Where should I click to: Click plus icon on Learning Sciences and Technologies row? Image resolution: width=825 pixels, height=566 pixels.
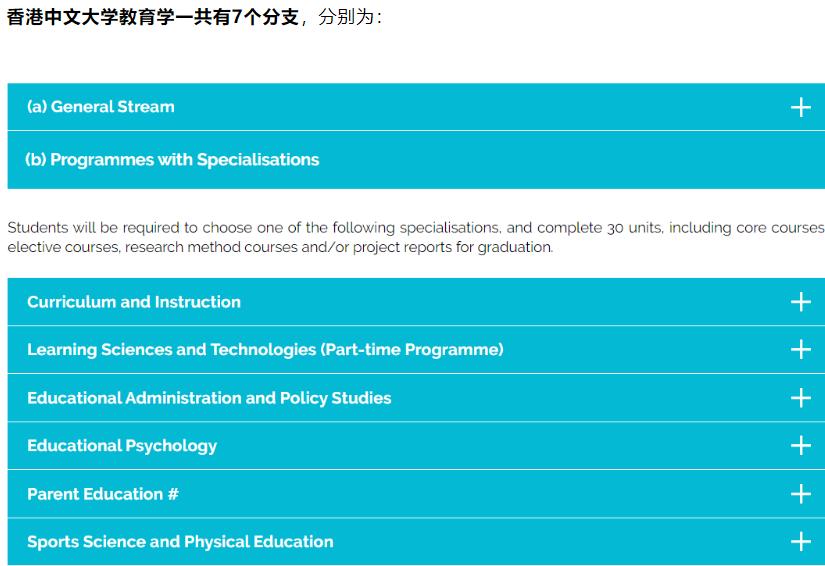pos(800,349)
